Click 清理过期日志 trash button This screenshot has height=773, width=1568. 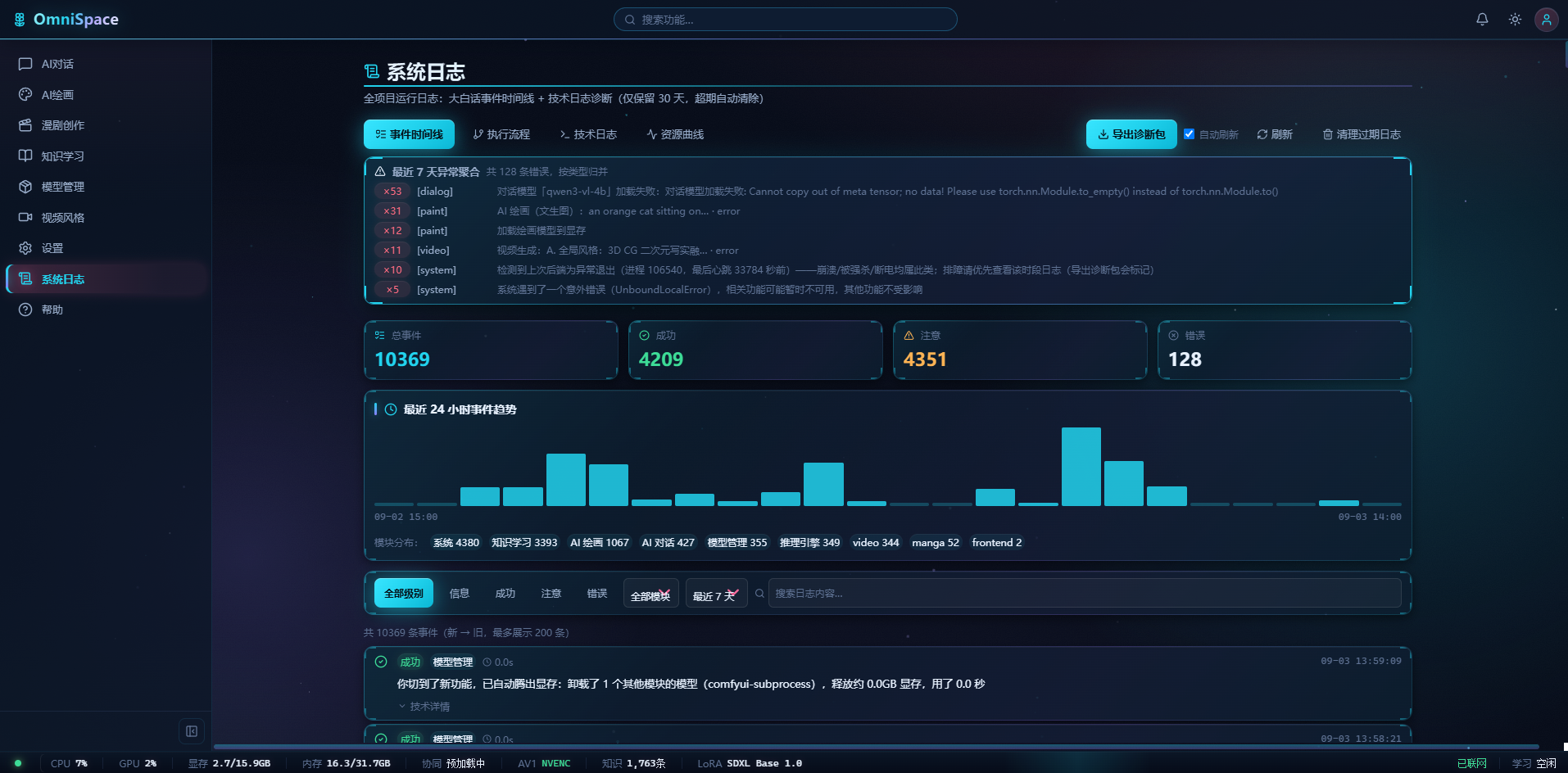pyautogui.click(x=1362, y=134)
